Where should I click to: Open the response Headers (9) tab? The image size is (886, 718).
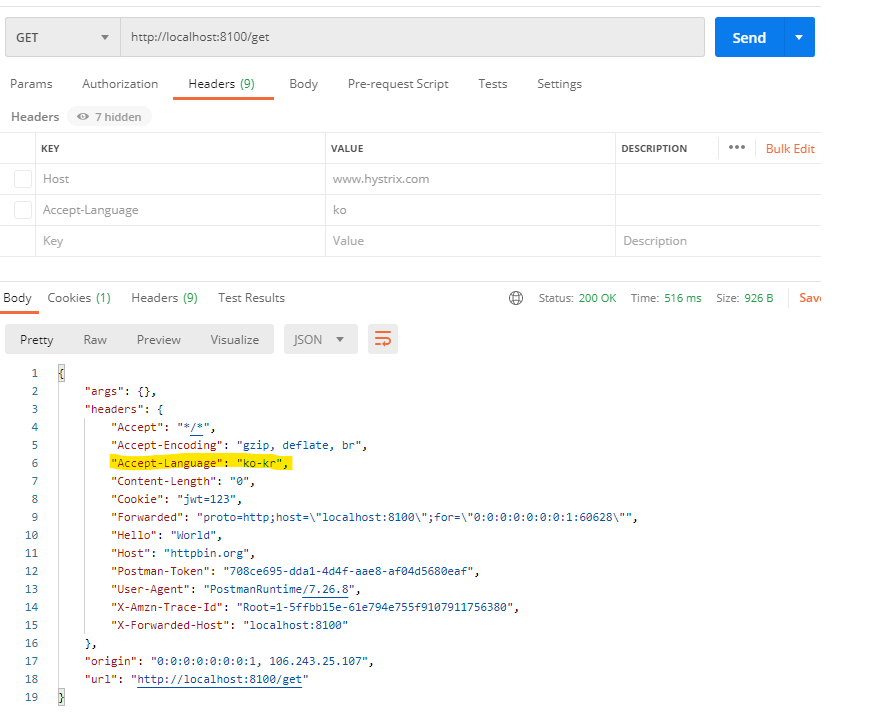(164, 298)
